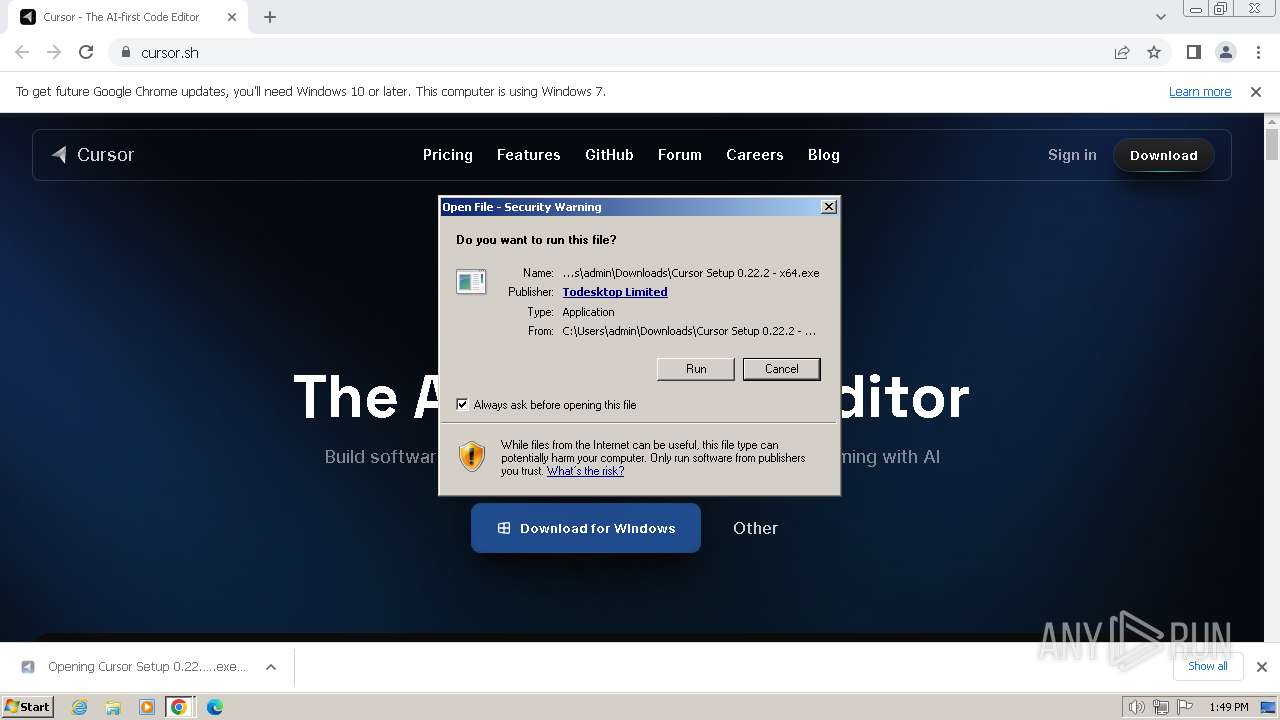This screenshot has width=1280, height=720.
Task: Click Download for Windows button
Action: [586, 528]
